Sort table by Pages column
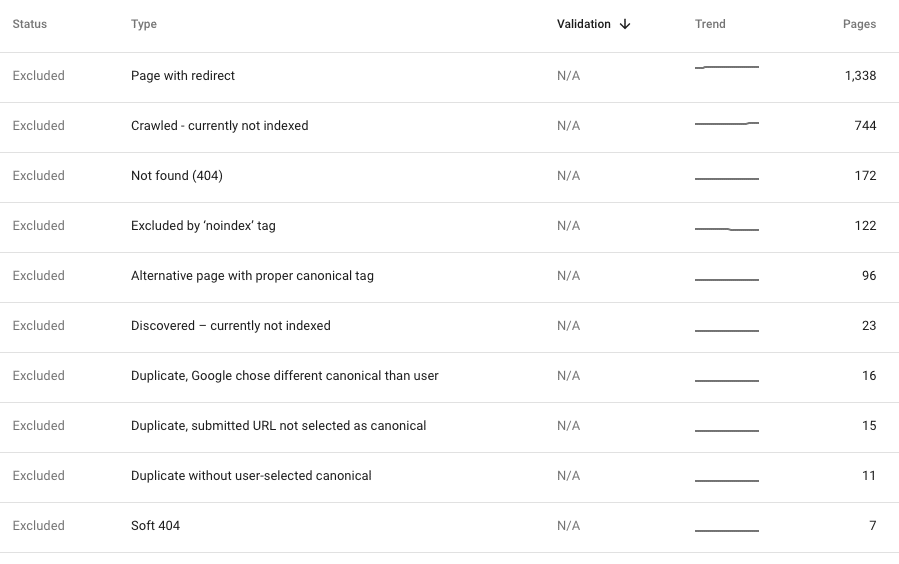 point(859,24)
